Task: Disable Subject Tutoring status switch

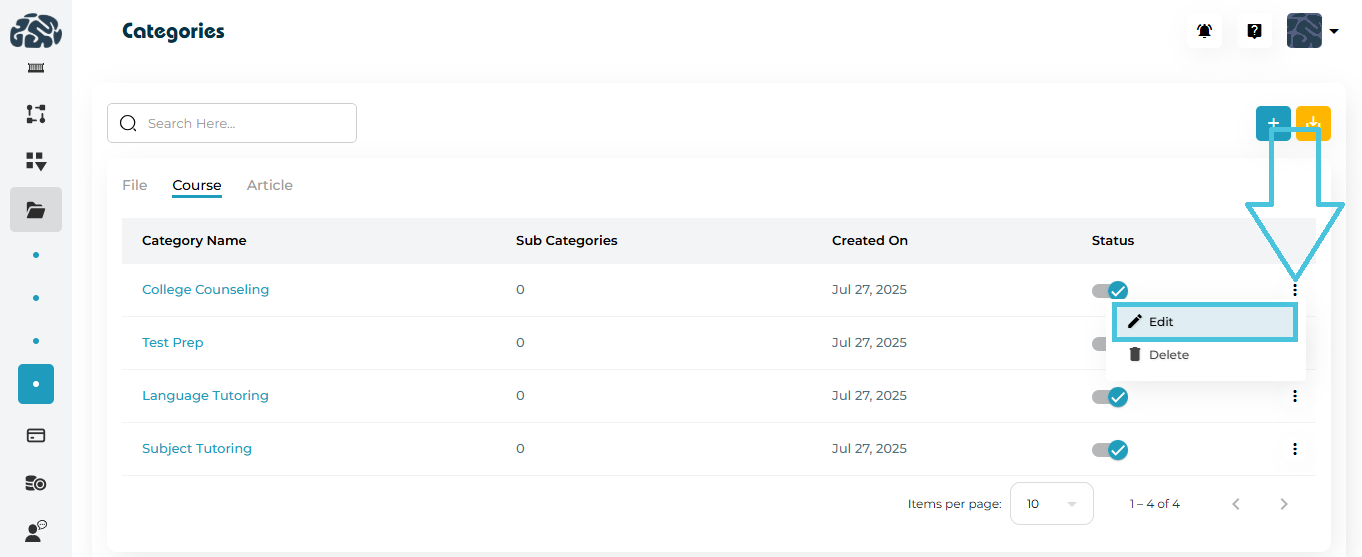Action: 1110,450
